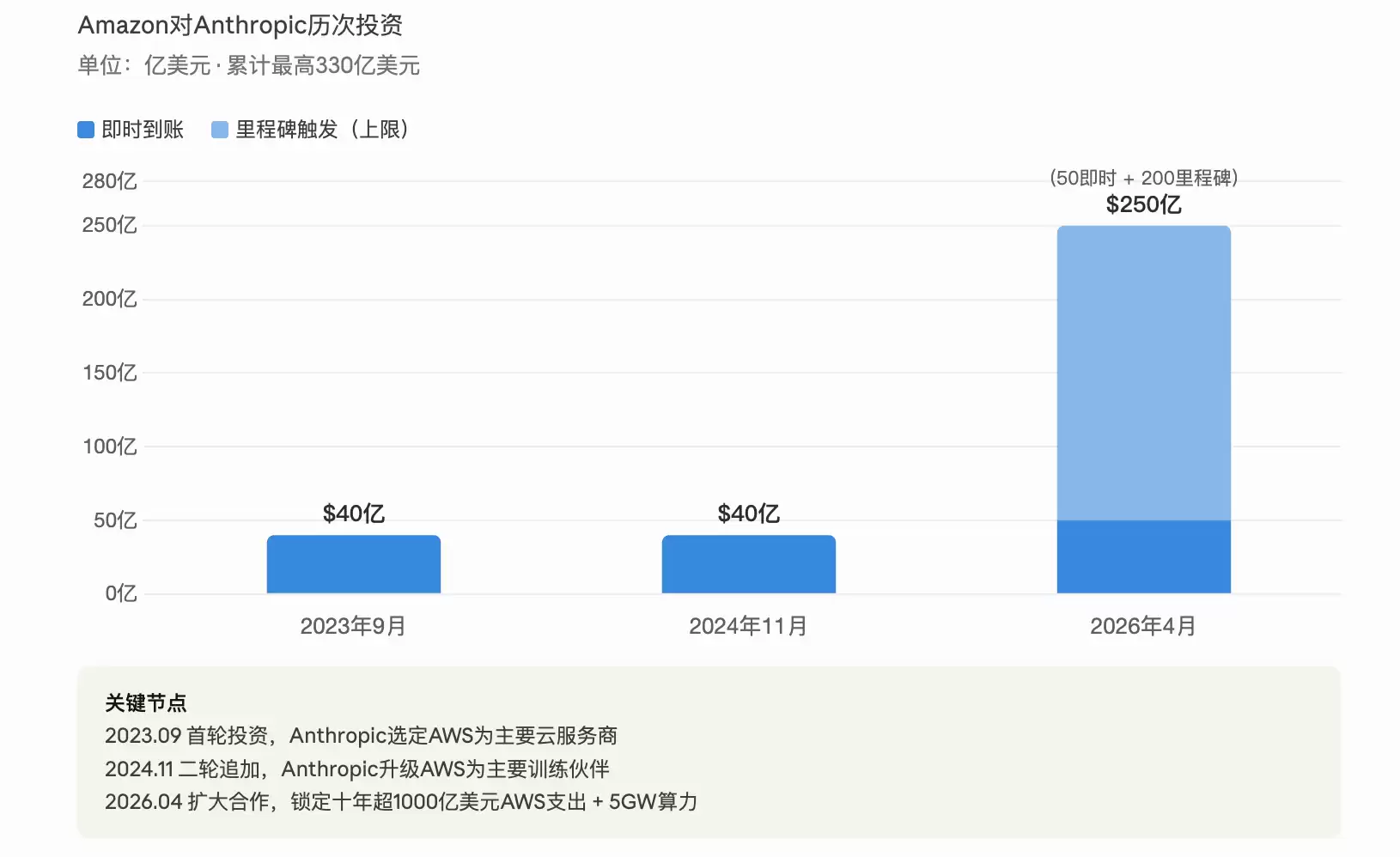Click the 关键节点 heading
The image size is (1400, 857).
(x=145, y=703)
